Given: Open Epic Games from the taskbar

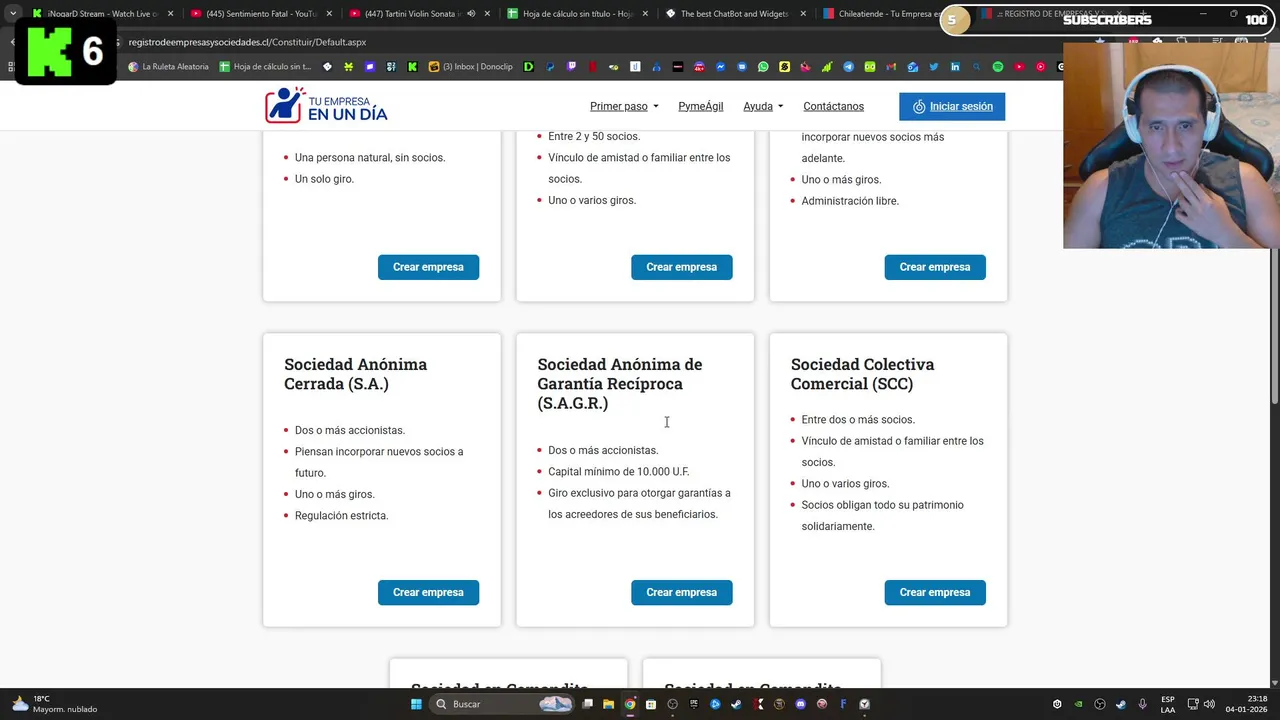Looking at the screenshot, I should pos(694,704).
